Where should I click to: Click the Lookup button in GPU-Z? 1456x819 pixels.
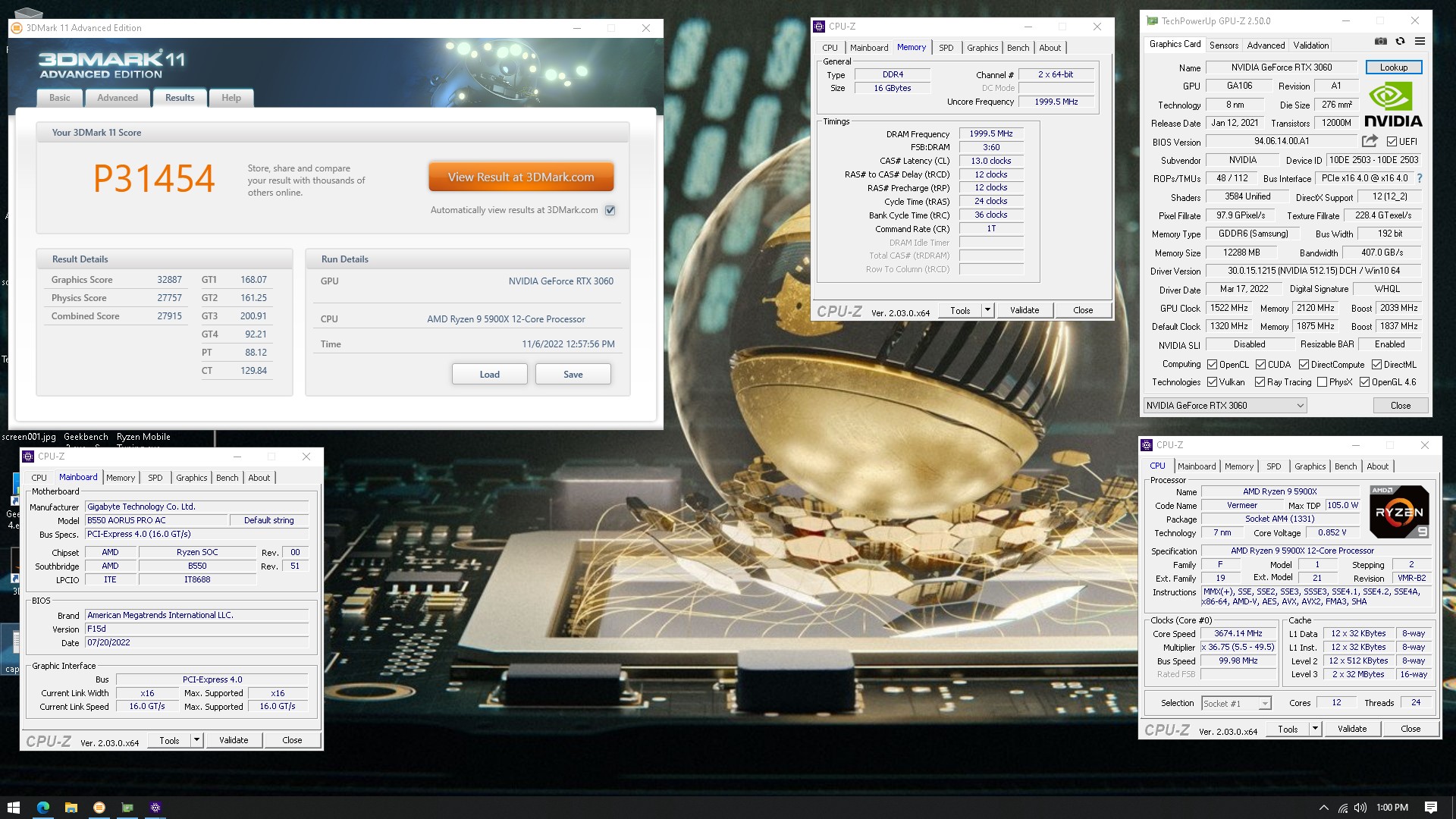point(1393,67)
